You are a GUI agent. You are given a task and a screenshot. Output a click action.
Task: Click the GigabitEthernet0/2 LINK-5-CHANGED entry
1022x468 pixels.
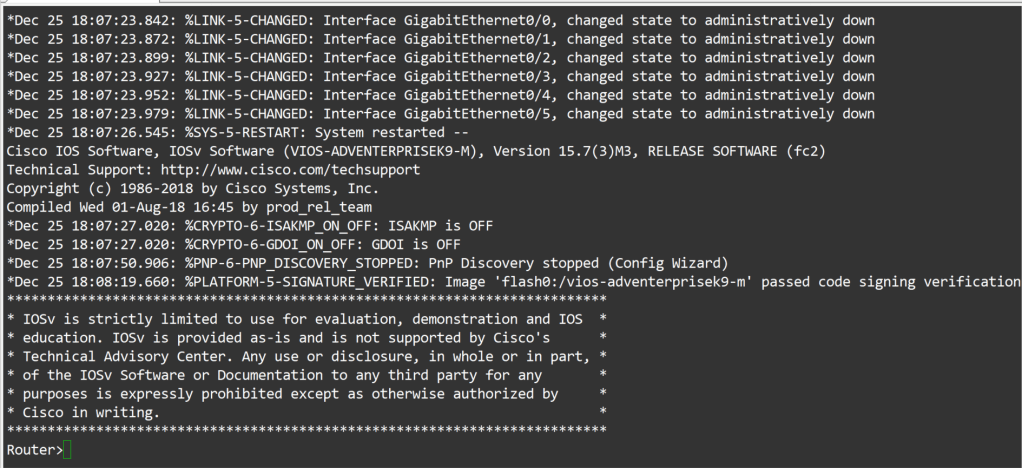pyautogui.click(x=440, y=58)
